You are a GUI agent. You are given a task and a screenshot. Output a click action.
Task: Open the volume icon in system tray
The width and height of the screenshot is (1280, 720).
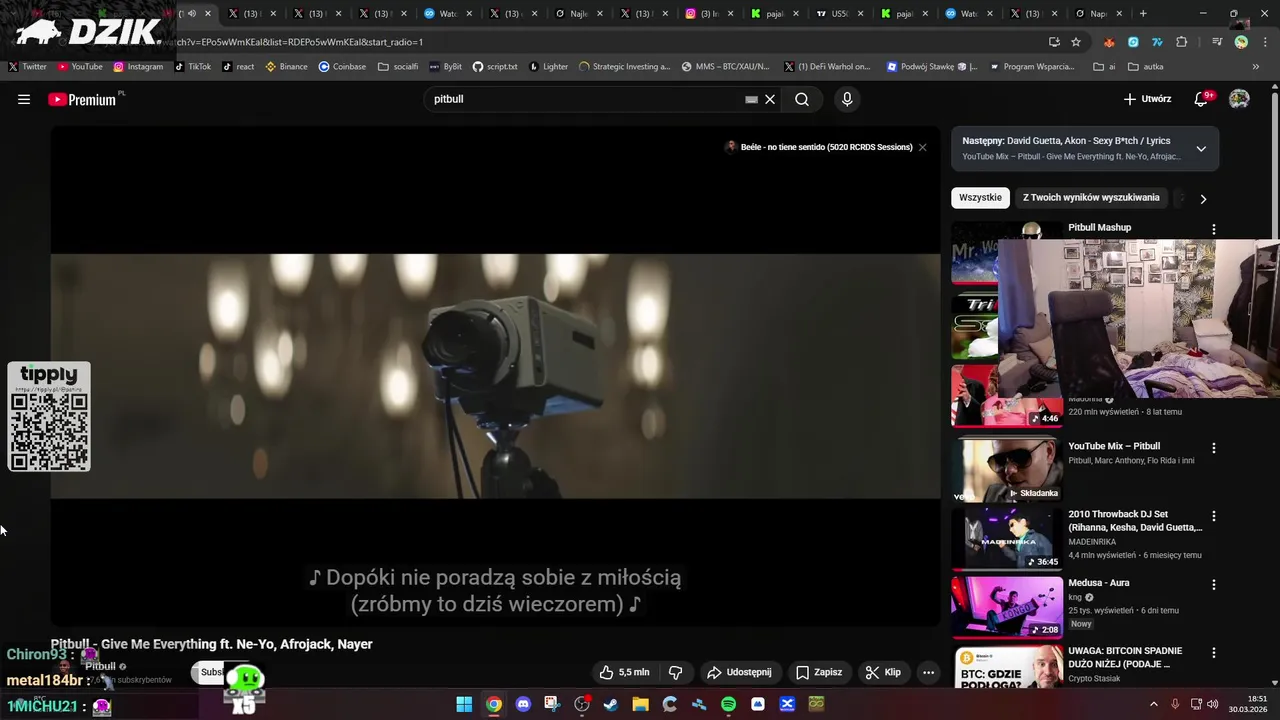tap(1214, 704)
